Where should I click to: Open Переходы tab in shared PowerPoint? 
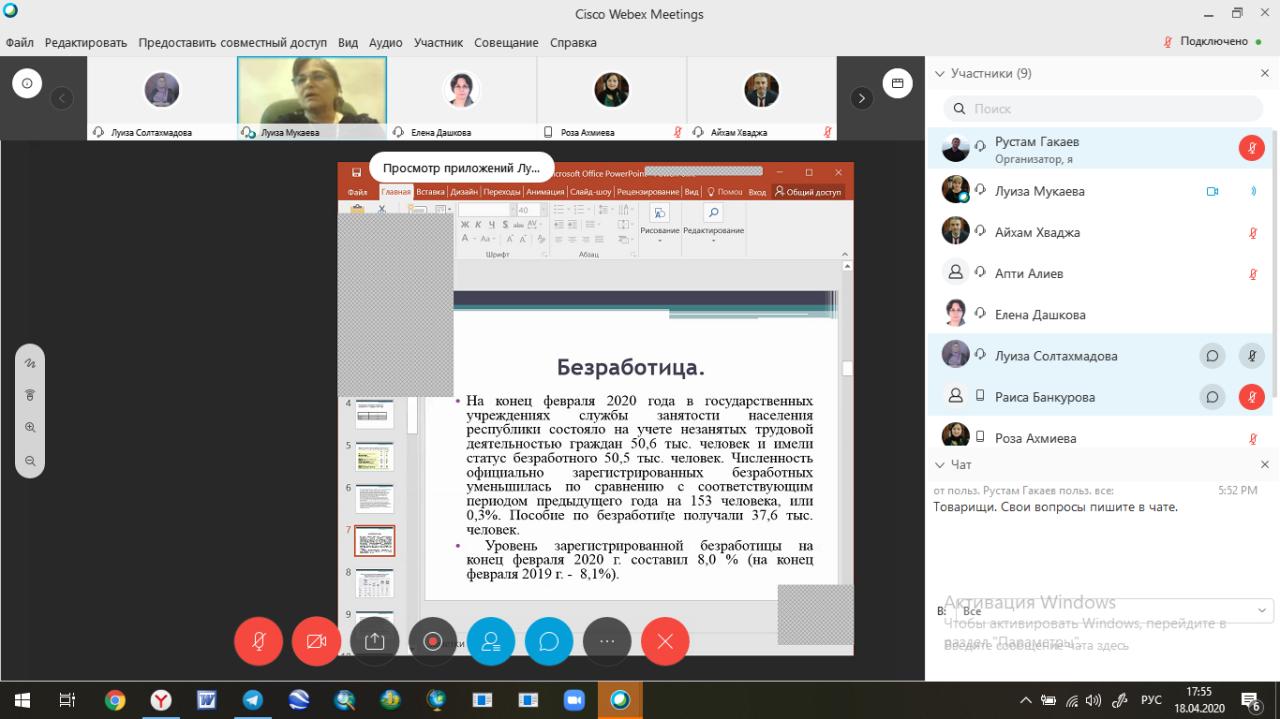[x=502, y=192]
